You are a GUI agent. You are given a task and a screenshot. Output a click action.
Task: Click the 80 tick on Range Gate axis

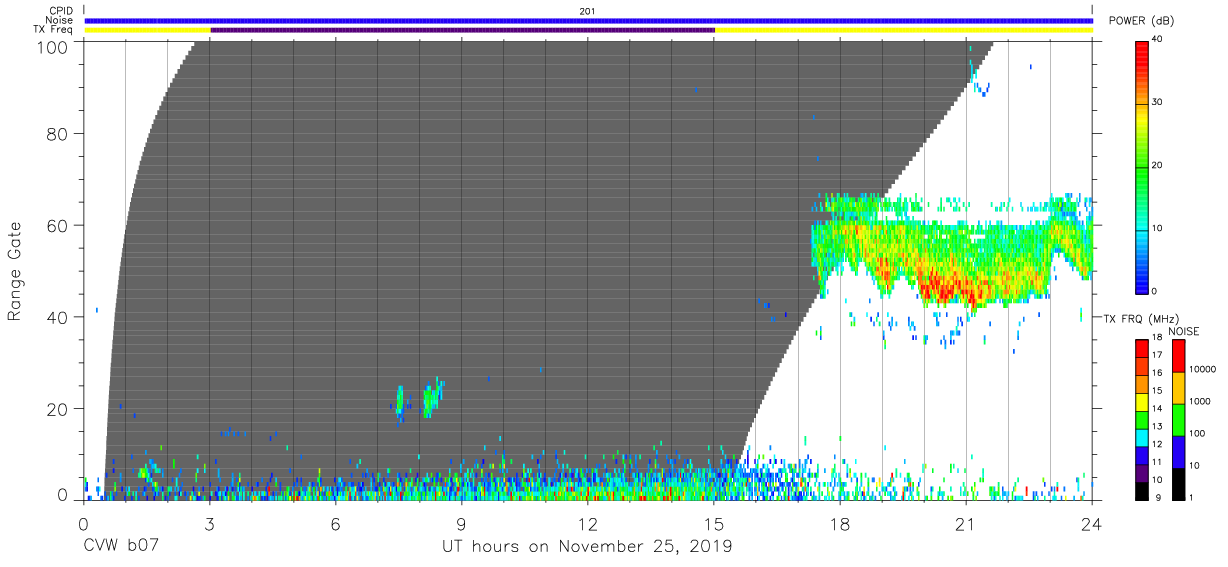tap(58, 134)
